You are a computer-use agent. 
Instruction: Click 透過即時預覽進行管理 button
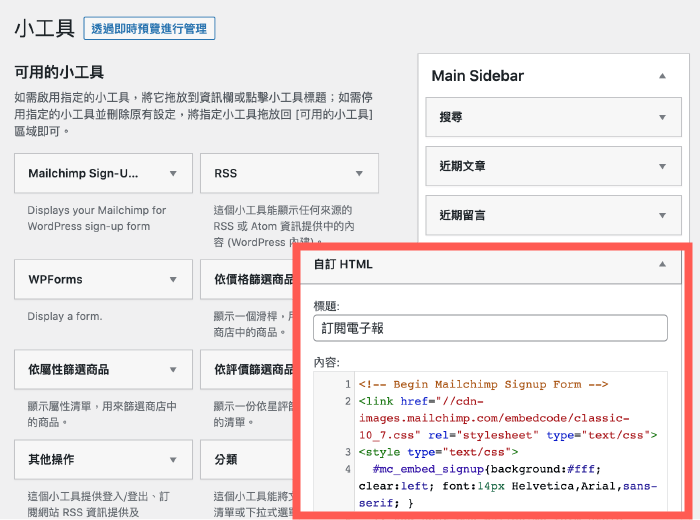(x=149, y=29)
